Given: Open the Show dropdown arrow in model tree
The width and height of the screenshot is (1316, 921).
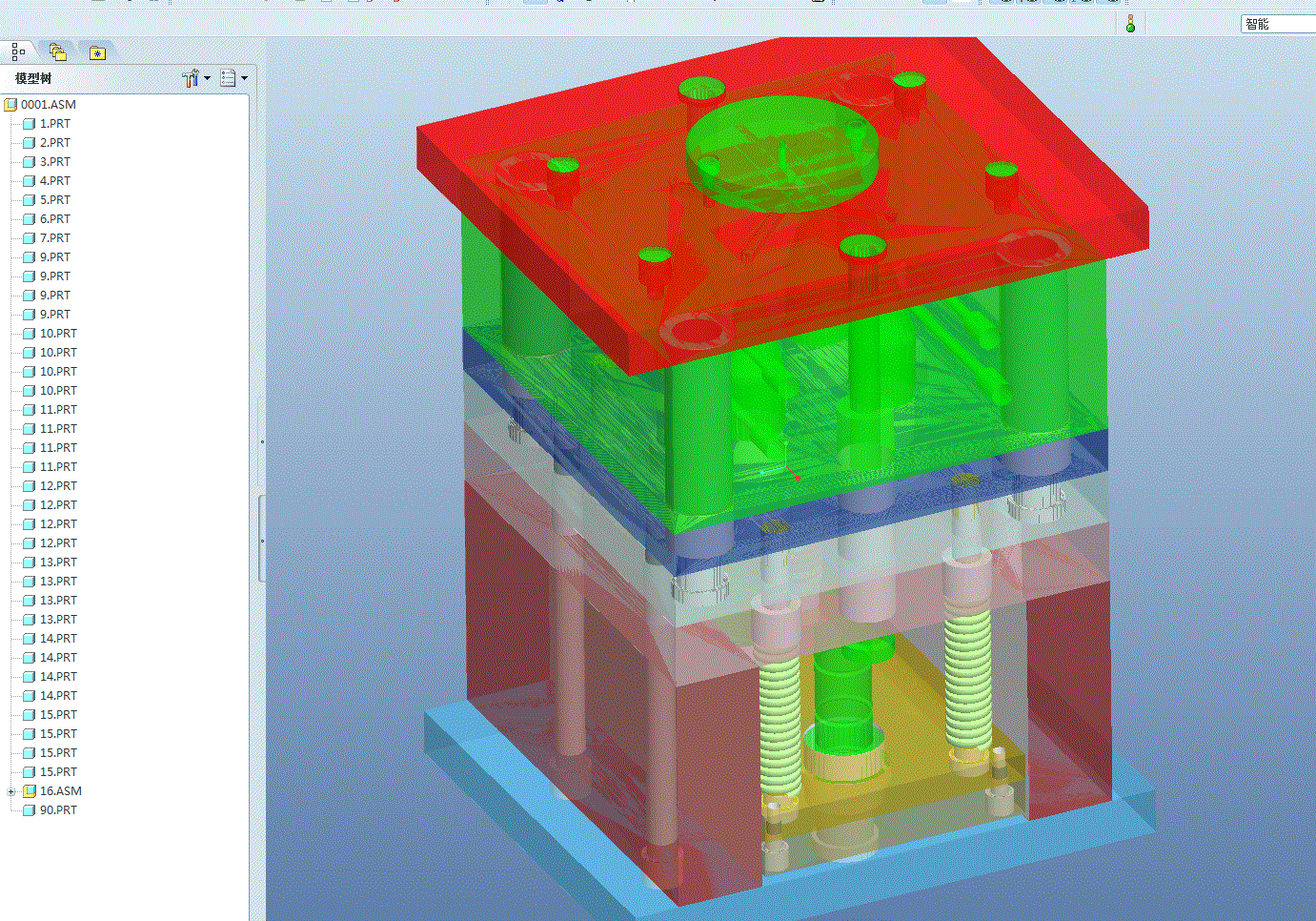Looking at the screenshot, I should [245, 78].
